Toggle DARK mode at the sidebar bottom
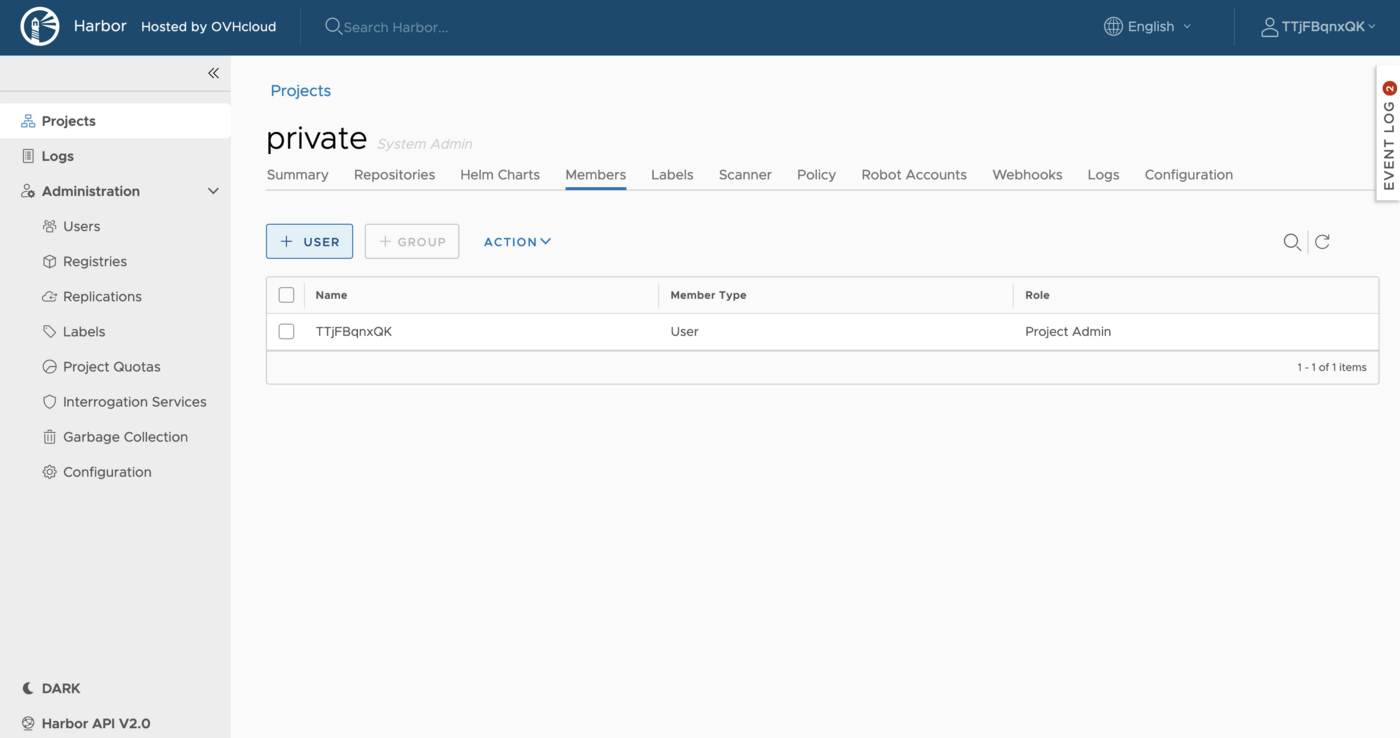The width and height of the screenshot is (1400, 738). (x=50, y=688)
